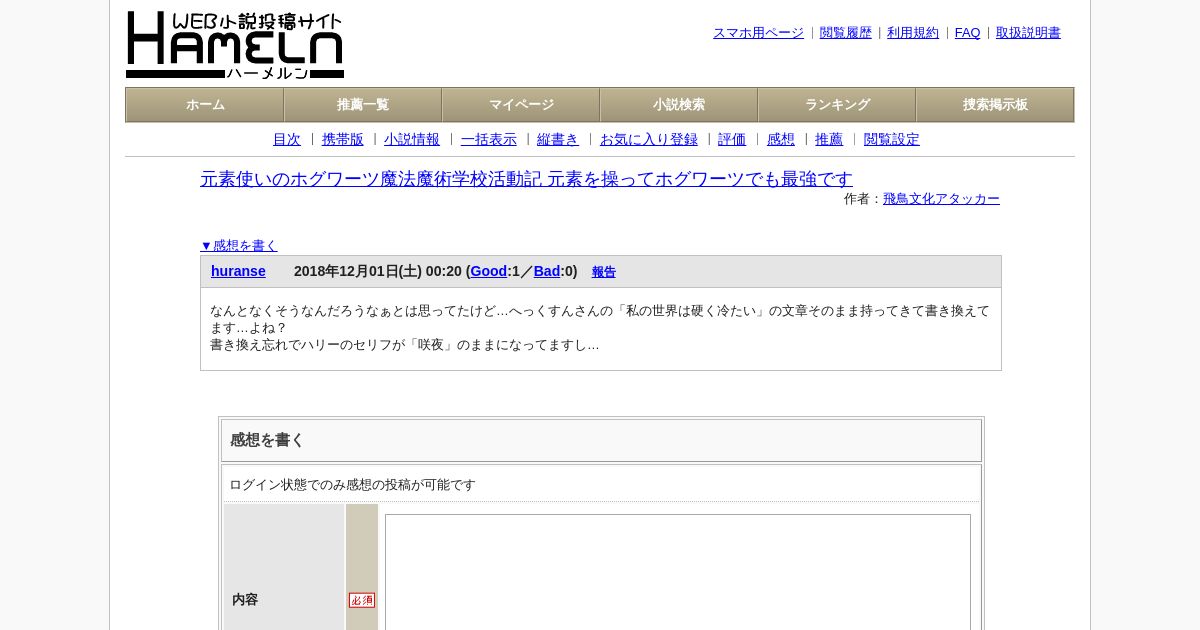Open the 目次 link
The width and height of the screenshot is (1200, 630).
point(287,139)
